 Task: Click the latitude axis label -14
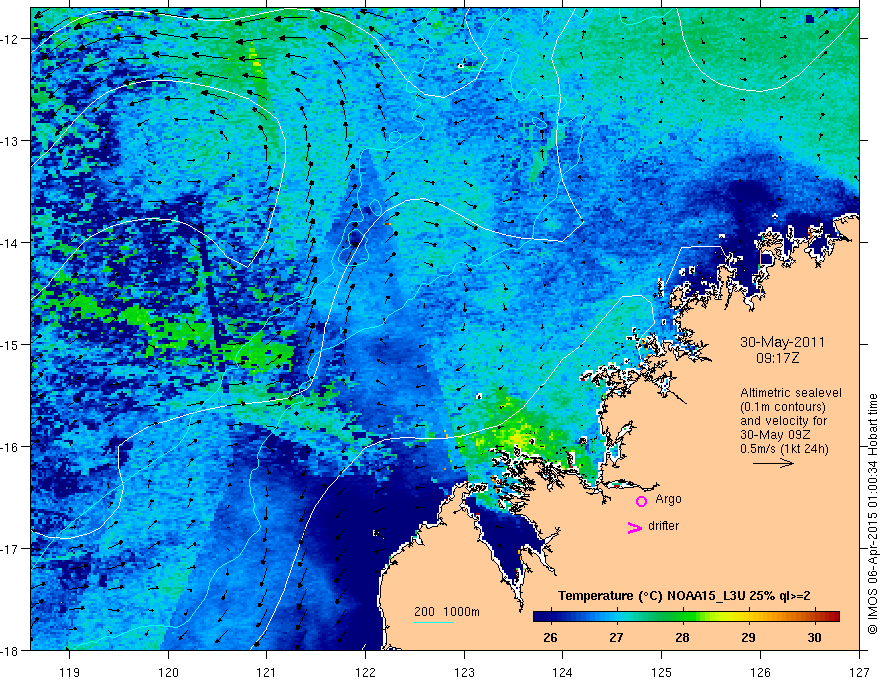(x=10, y=243)
